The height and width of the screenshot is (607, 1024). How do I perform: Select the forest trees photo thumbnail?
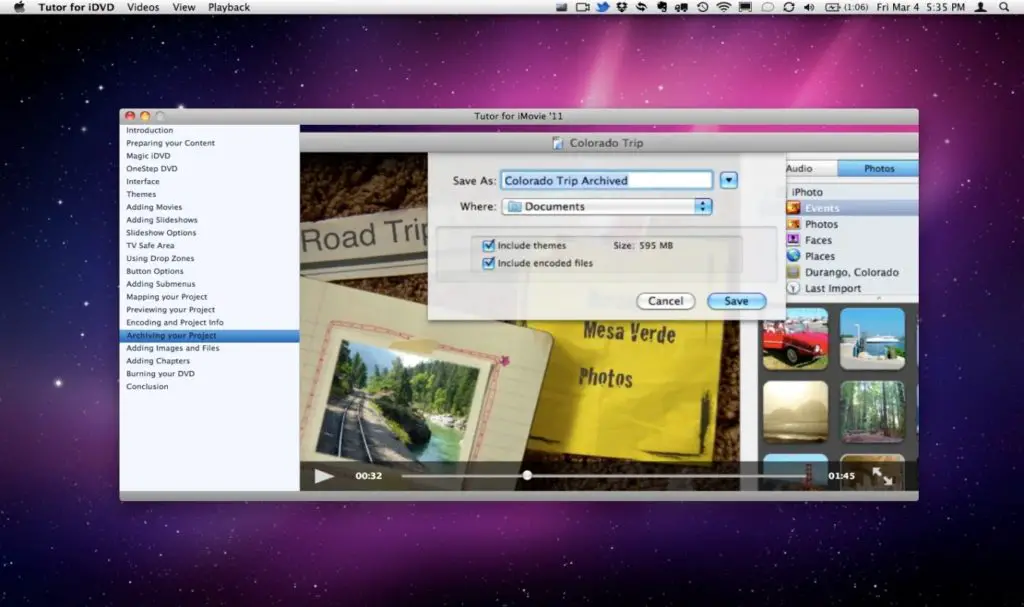872,412
